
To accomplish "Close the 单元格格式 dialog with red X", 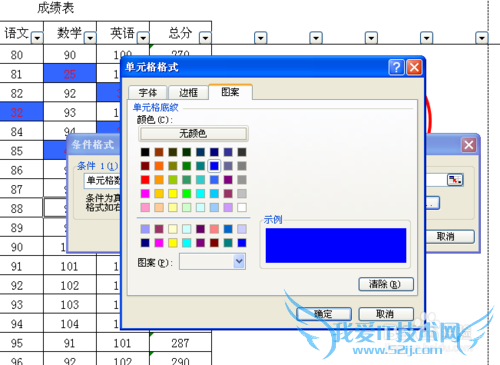I will pos(414,68).
